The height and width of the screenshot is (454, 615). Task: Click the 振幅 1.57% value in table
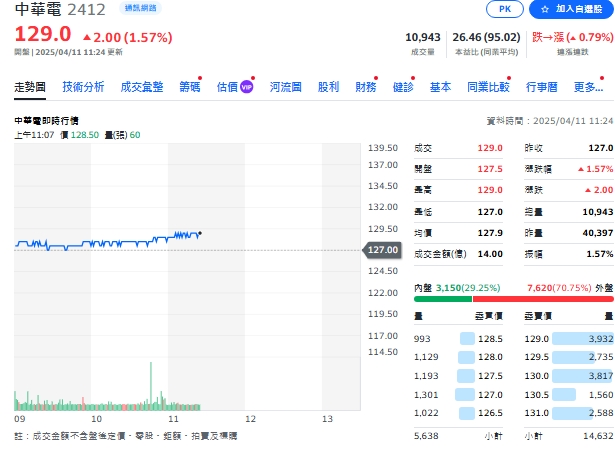600,254
